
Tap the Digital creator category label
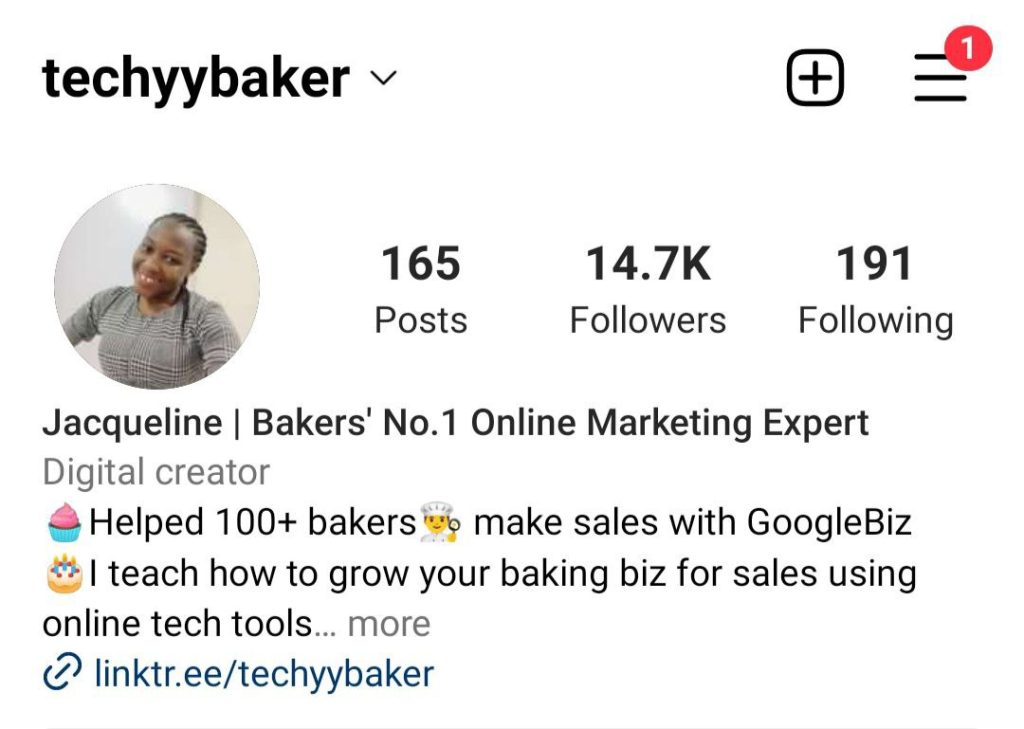click(x=156, y=472)
